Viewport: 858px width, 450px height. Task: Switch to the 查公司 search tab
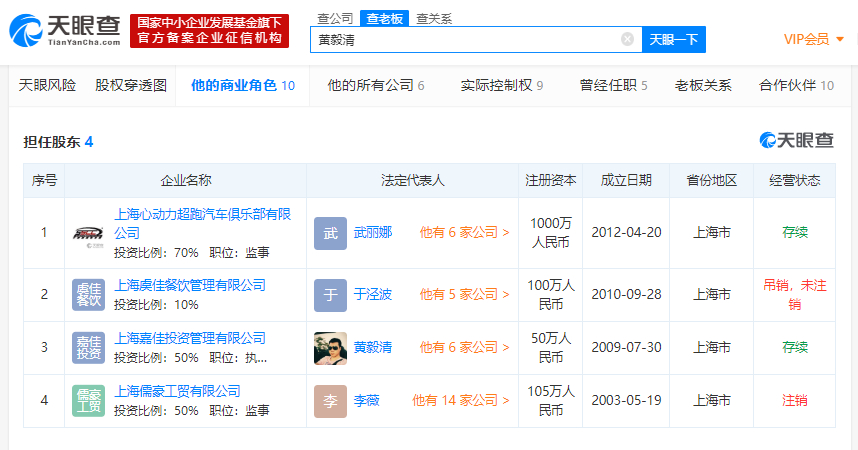pos(335,19)
